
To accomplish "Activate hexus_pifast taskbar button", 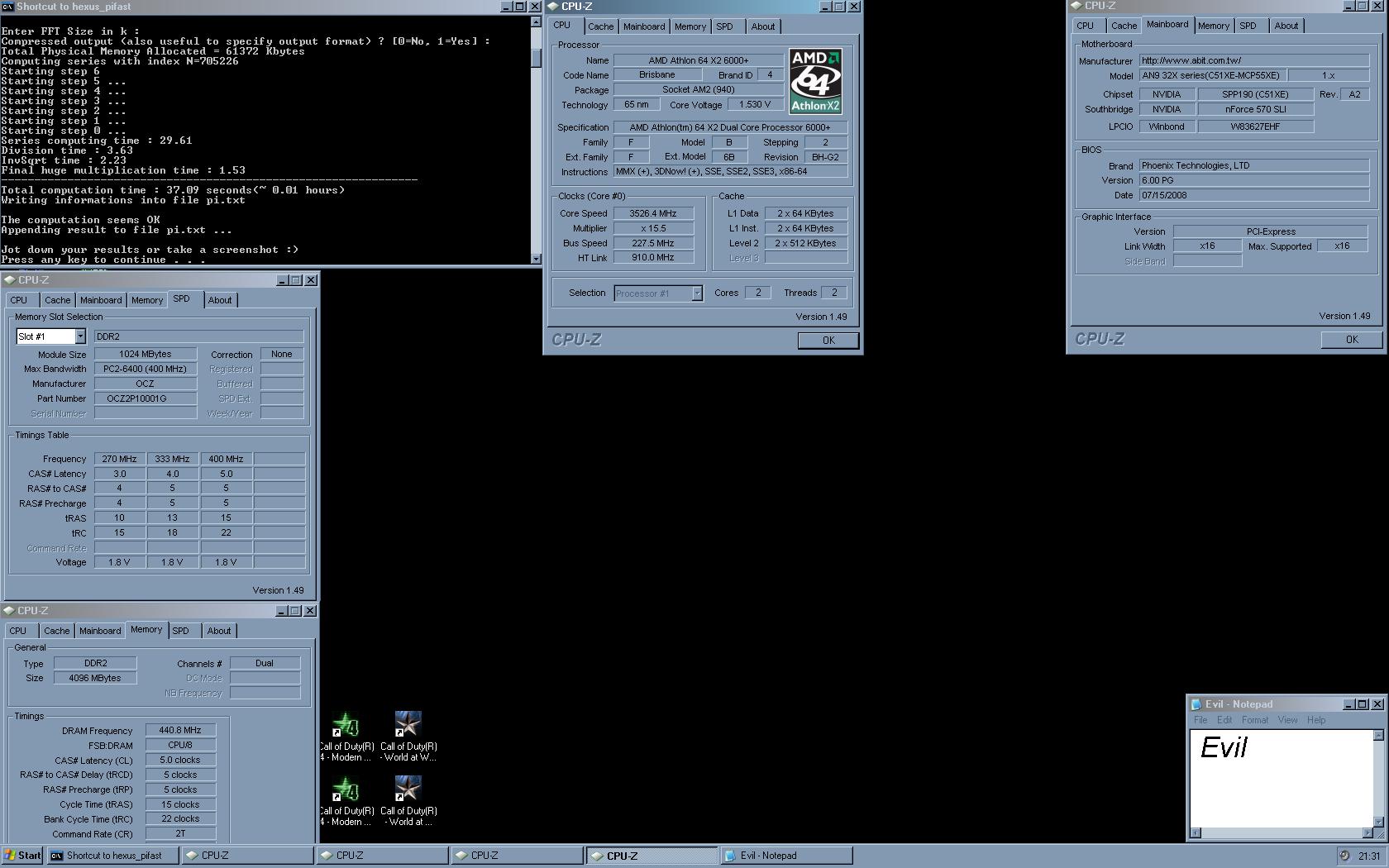I will (x=112, y=856).
